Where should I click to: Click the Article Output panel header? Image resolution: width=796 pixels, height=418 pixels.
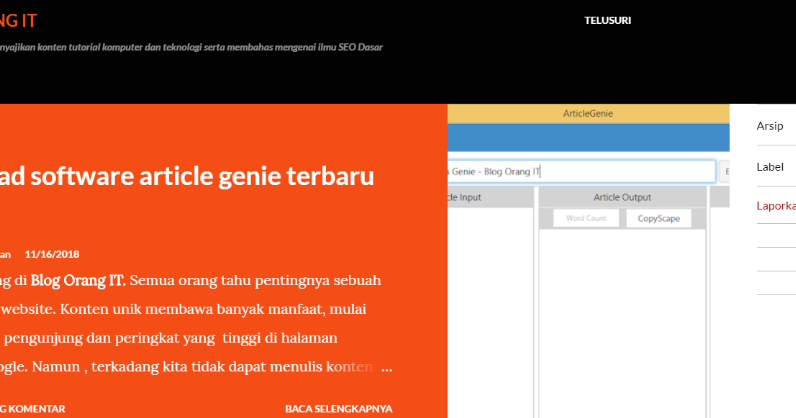(622, 197)
